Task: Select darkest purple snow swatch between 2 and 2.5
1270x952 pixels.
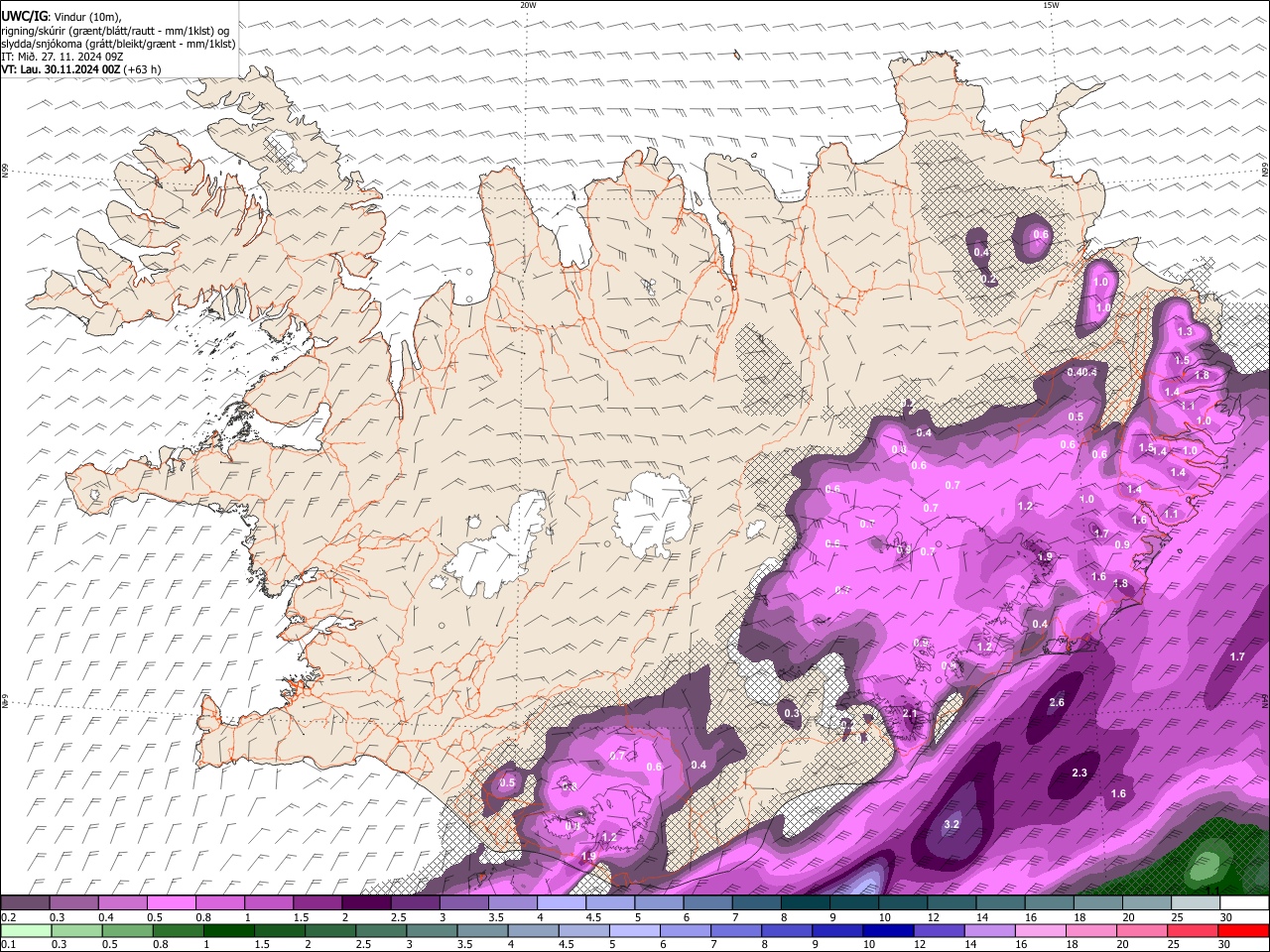Action: point(366,903)
